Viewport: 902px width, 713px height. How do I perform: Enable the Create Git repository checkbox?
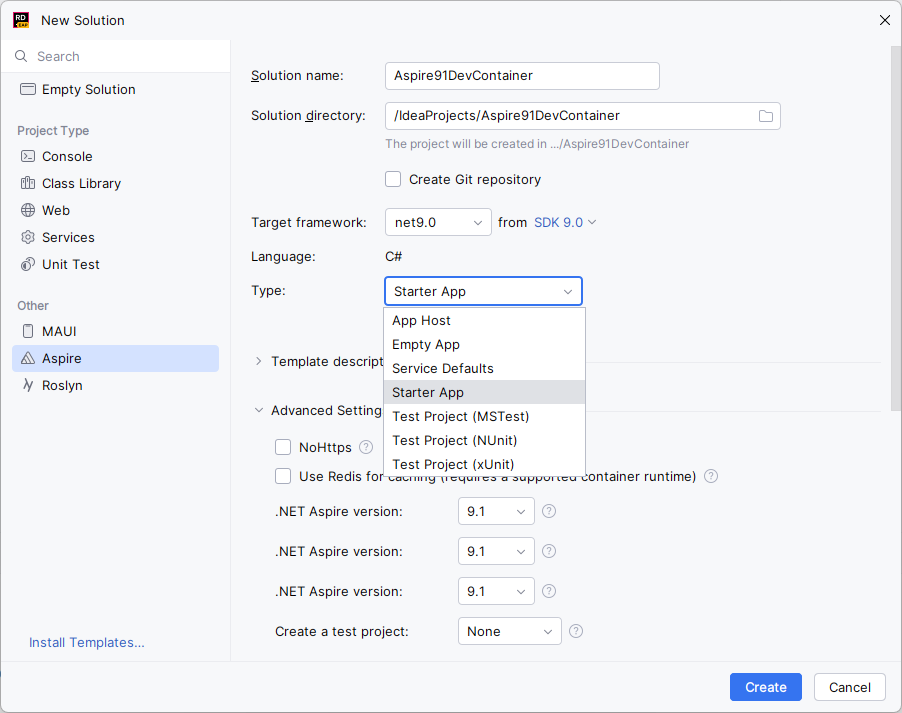[394, 180]
